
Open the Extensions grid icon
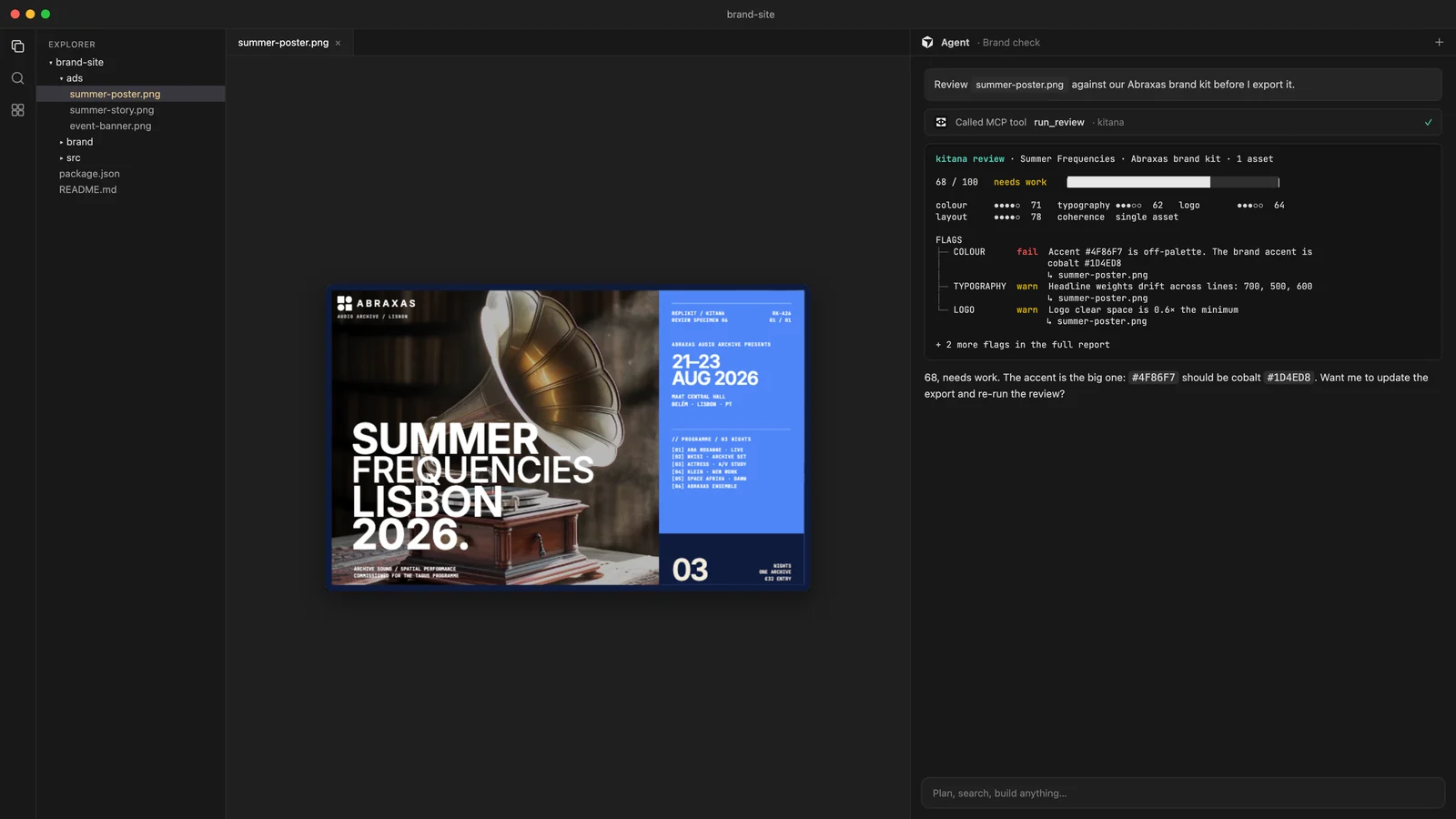point(17,110)
